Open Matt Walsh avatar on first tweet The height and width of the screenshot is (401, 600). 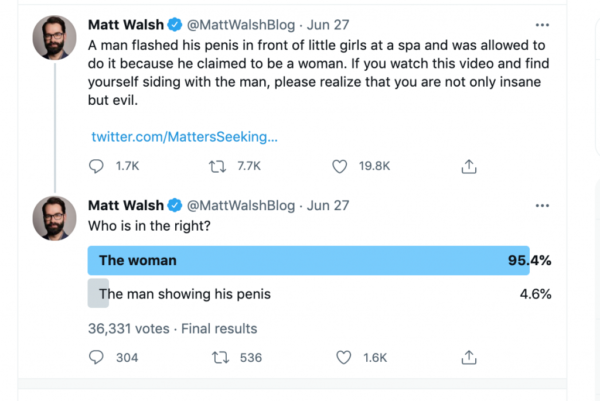click(x=54, y=38)
